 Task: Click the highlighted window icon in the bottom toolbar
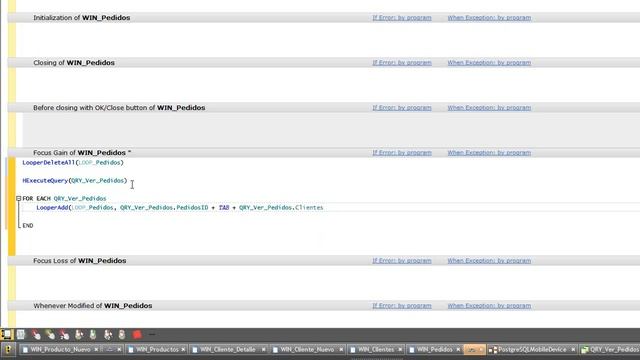tap(7, 335)
